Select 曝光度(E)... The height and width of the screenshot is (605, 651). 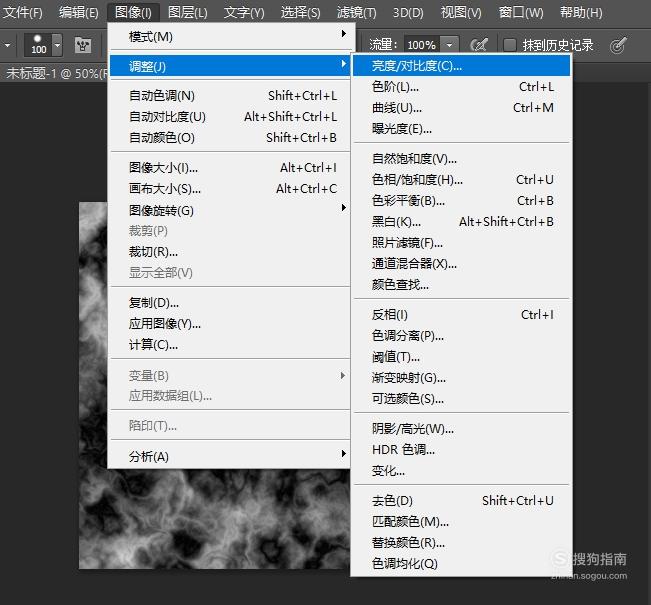point(461,129)
